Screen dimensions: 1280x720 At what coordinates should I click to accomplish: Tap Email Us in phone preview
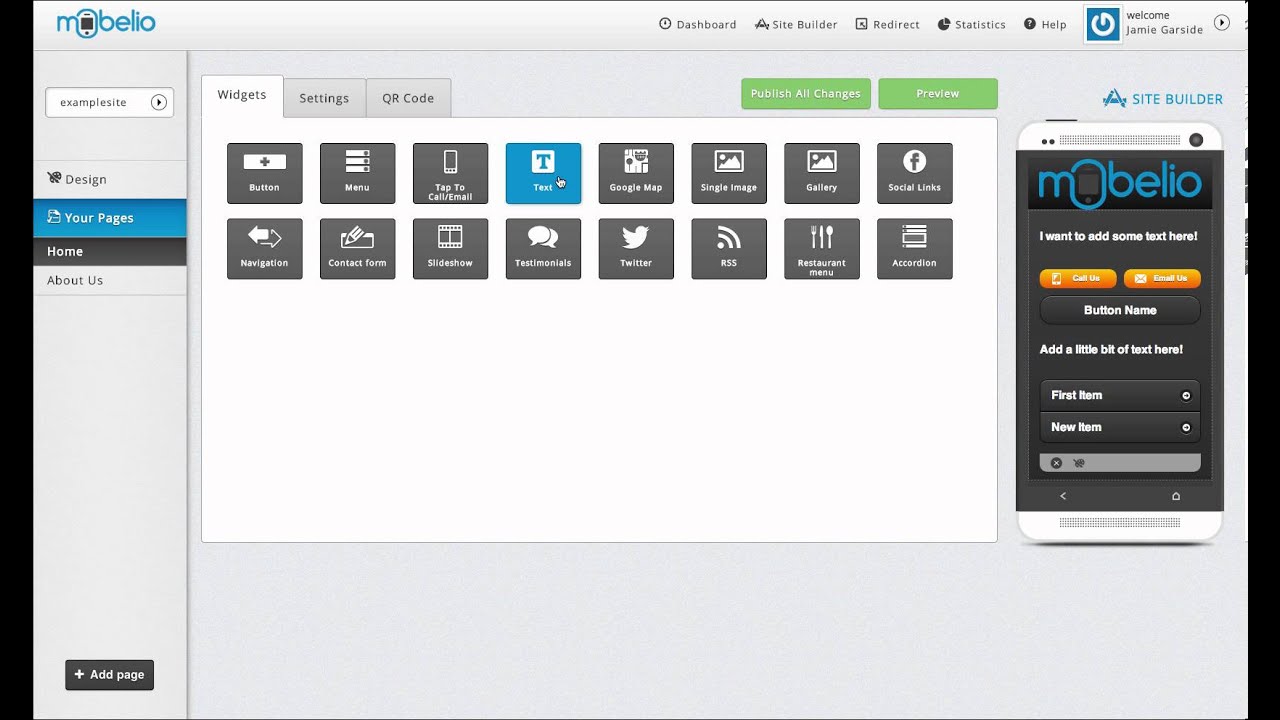[x=1162, y=278]
